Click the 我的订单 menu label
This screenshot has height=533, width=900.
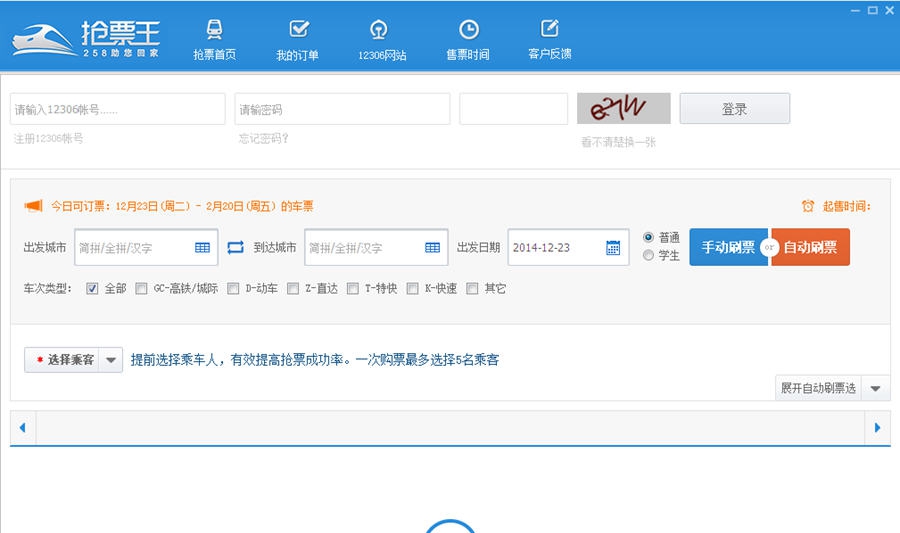297,55
